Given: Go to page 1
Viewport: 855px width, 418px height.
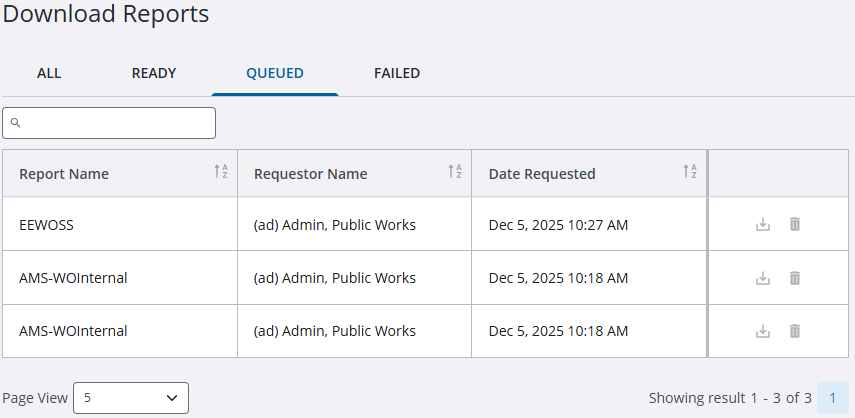Looking at the screenshot, I should [832, 398].
